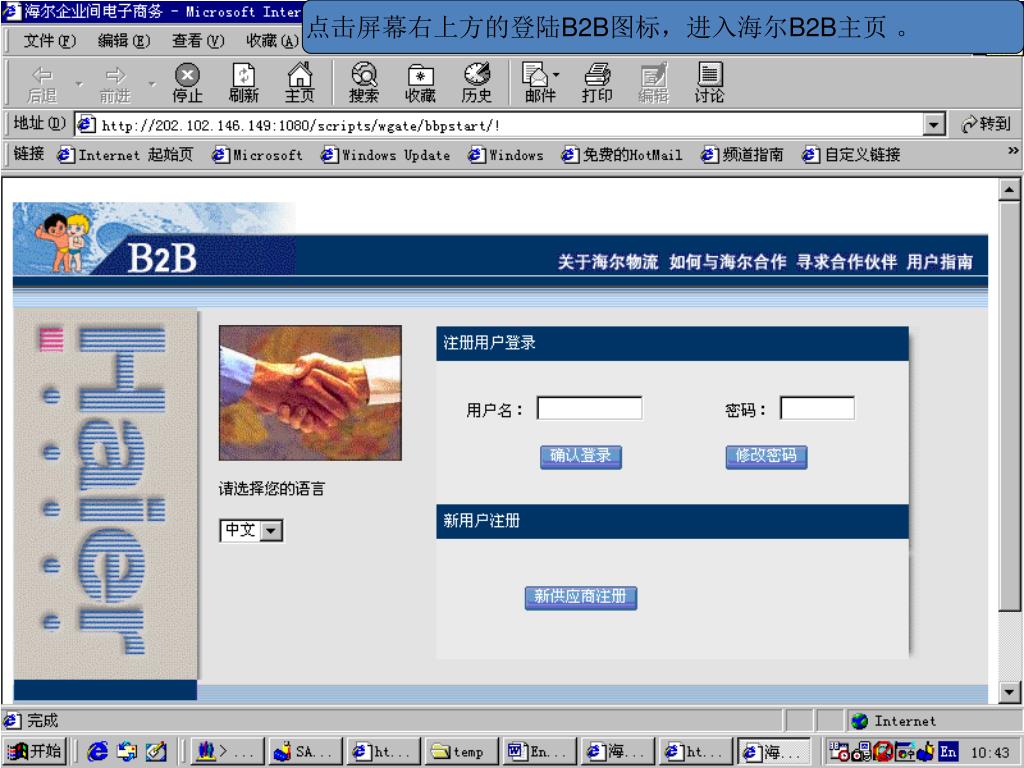Click 关于海尔物流 in the banner

608,262
